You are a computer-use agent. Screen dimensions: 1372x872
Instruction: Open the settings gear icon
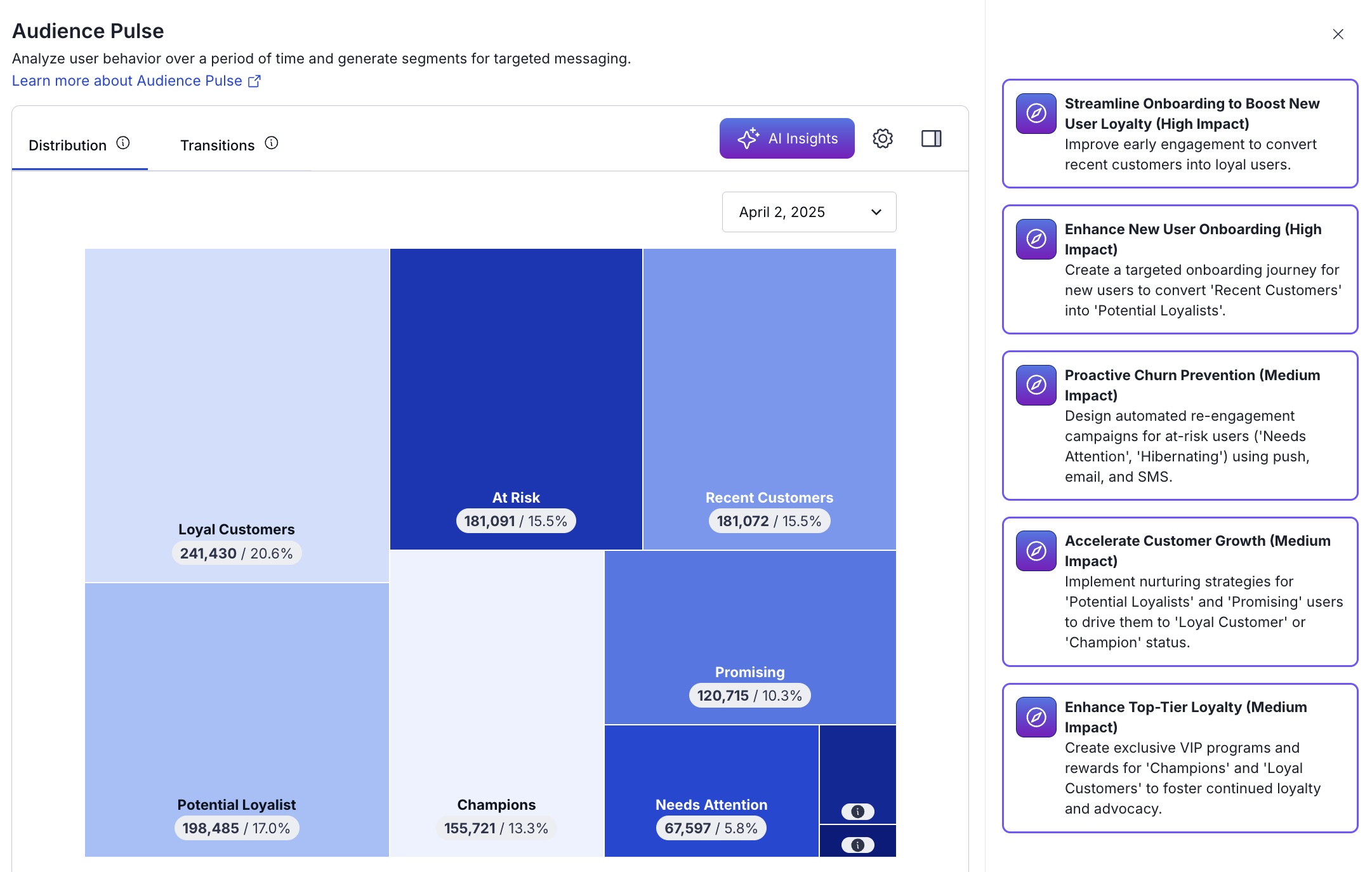click(x=882, y=138)
